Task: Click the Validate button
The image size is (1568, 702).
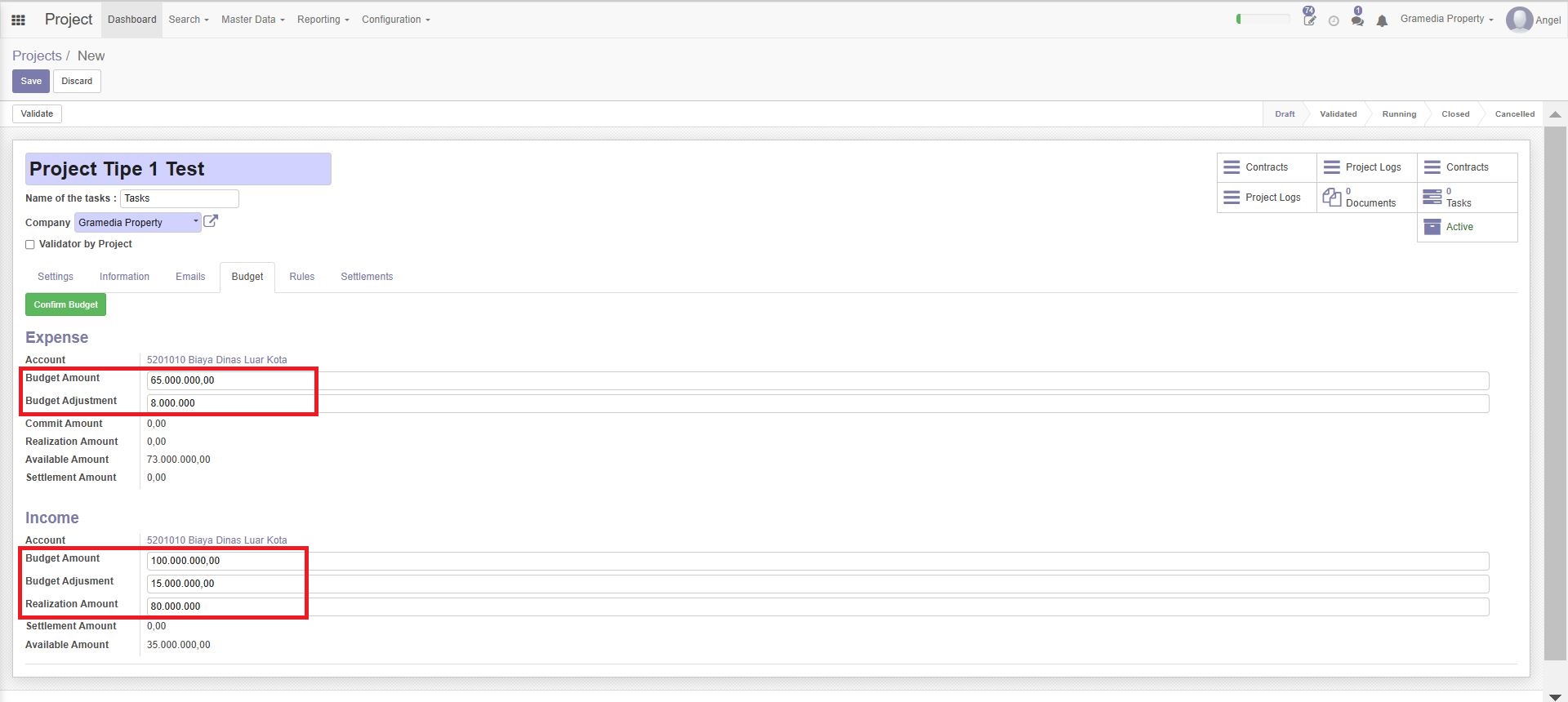Action: coord(37,114)
